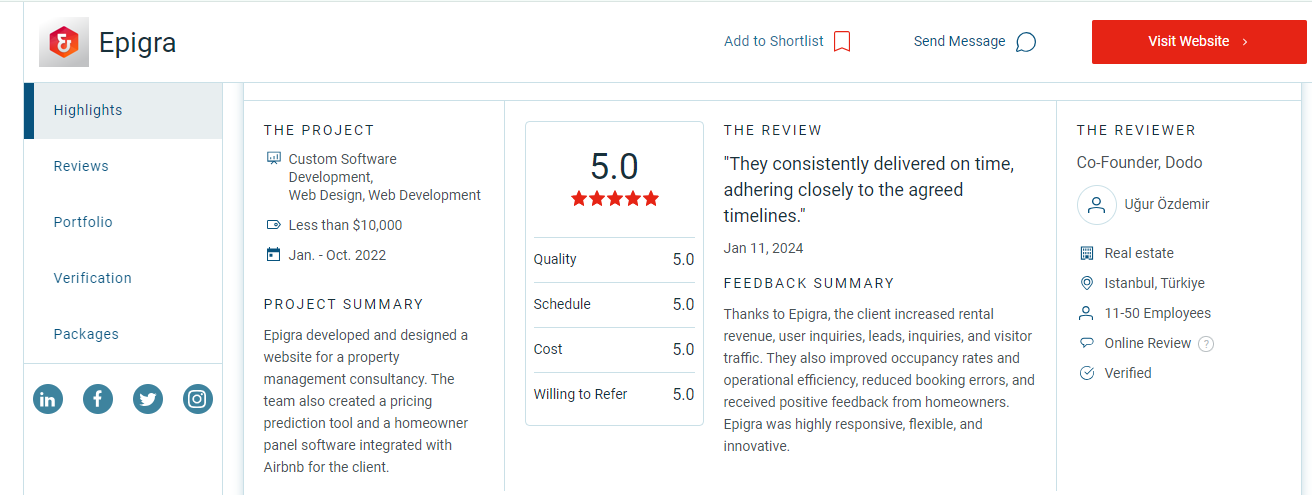1312x495 pixels.
Task: Click the Add to Shortlist link
Action: point(774,41)
